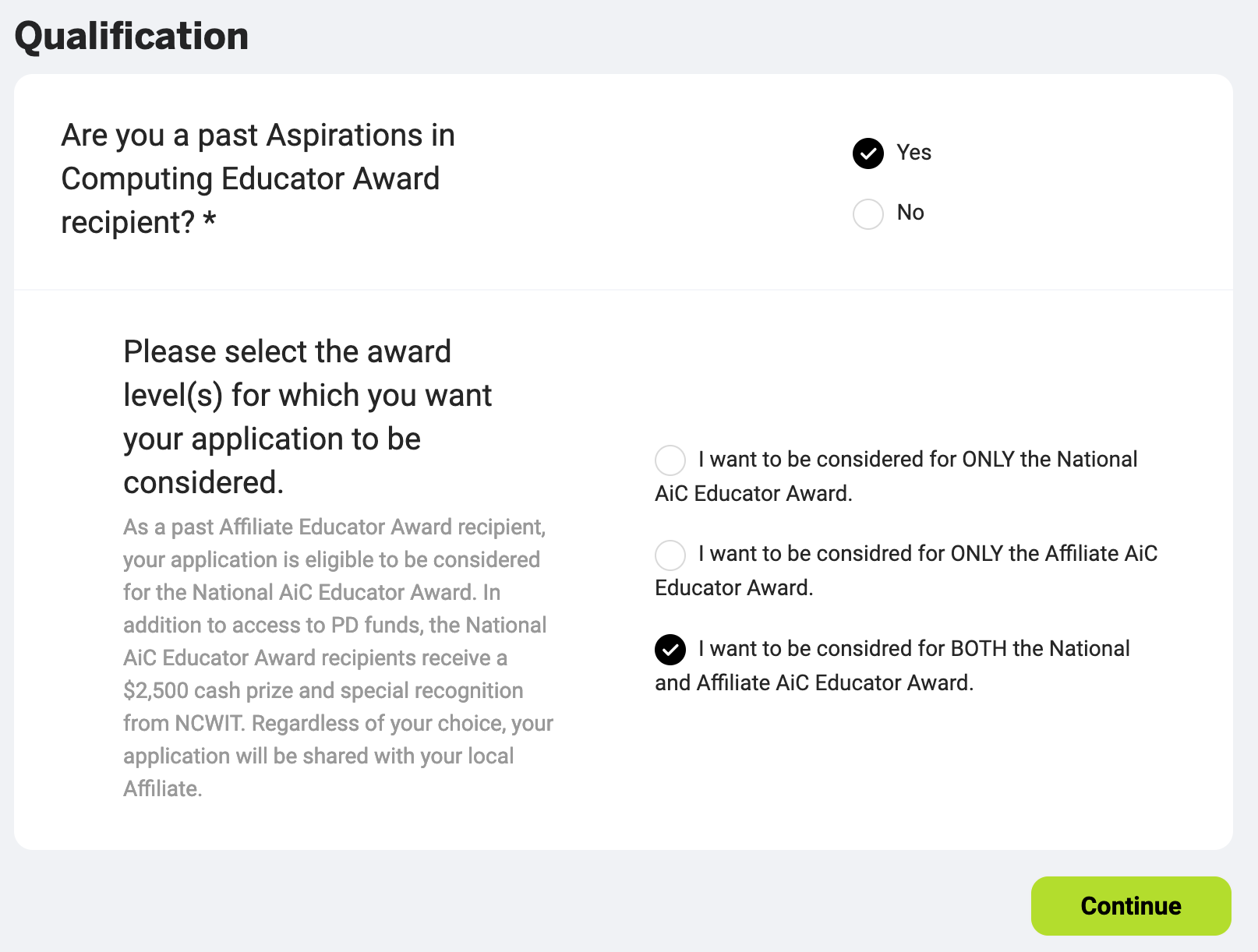Click the empty circle next to No

[868, 213]
